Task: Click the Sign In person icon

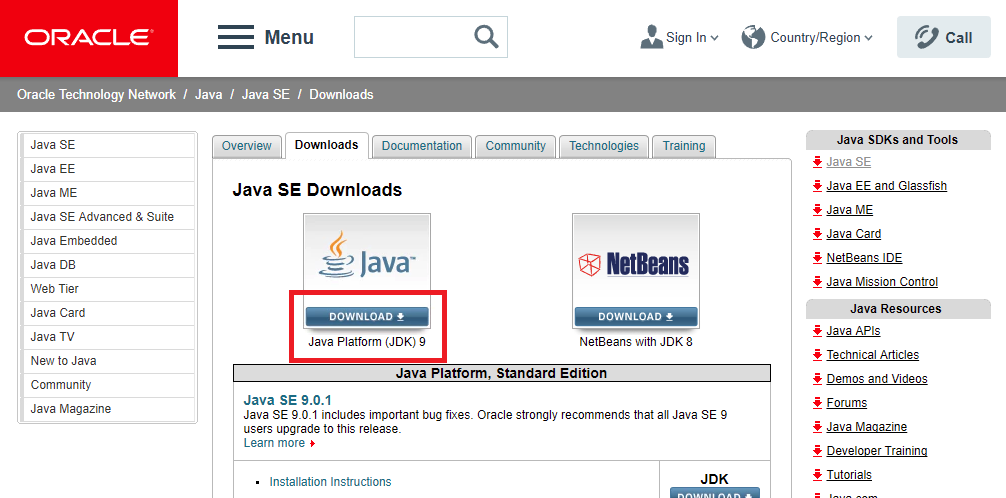Action: click(x=651, y=37)
